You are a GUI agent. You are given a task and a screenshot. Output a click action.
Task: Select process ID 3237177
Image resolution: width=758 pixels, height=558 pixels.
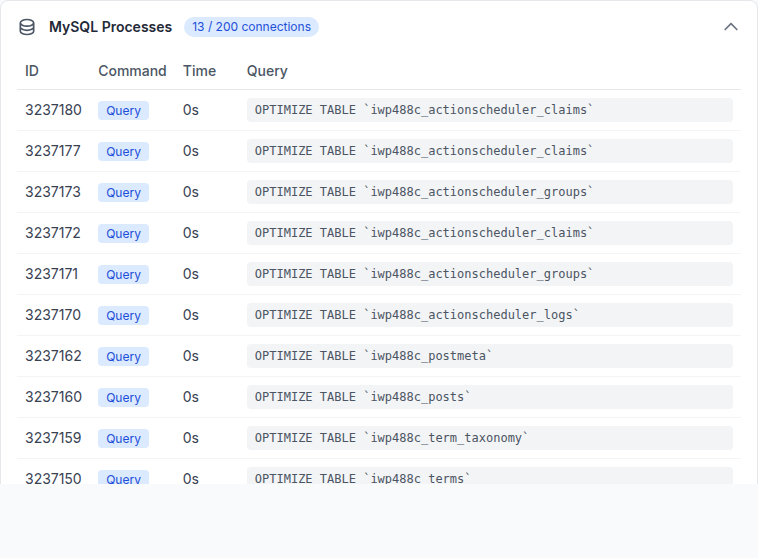tap(53, 151)
